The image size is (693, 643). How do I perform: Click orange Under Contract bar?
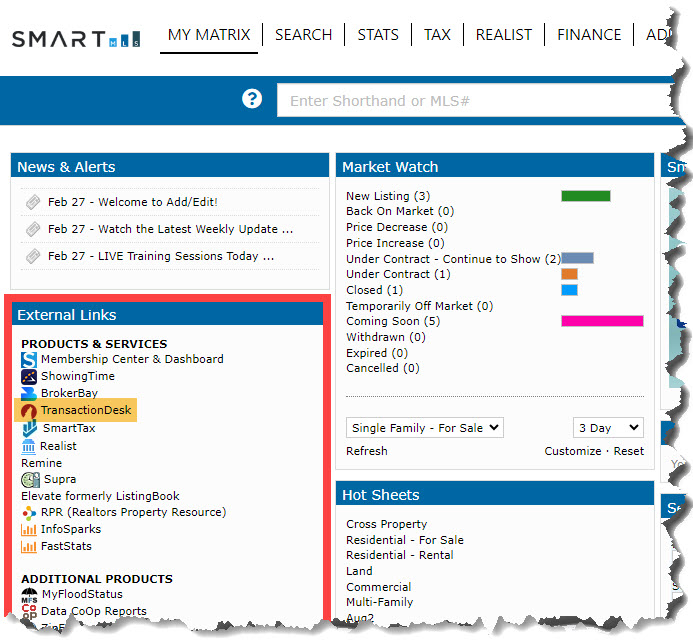[569, 274]
